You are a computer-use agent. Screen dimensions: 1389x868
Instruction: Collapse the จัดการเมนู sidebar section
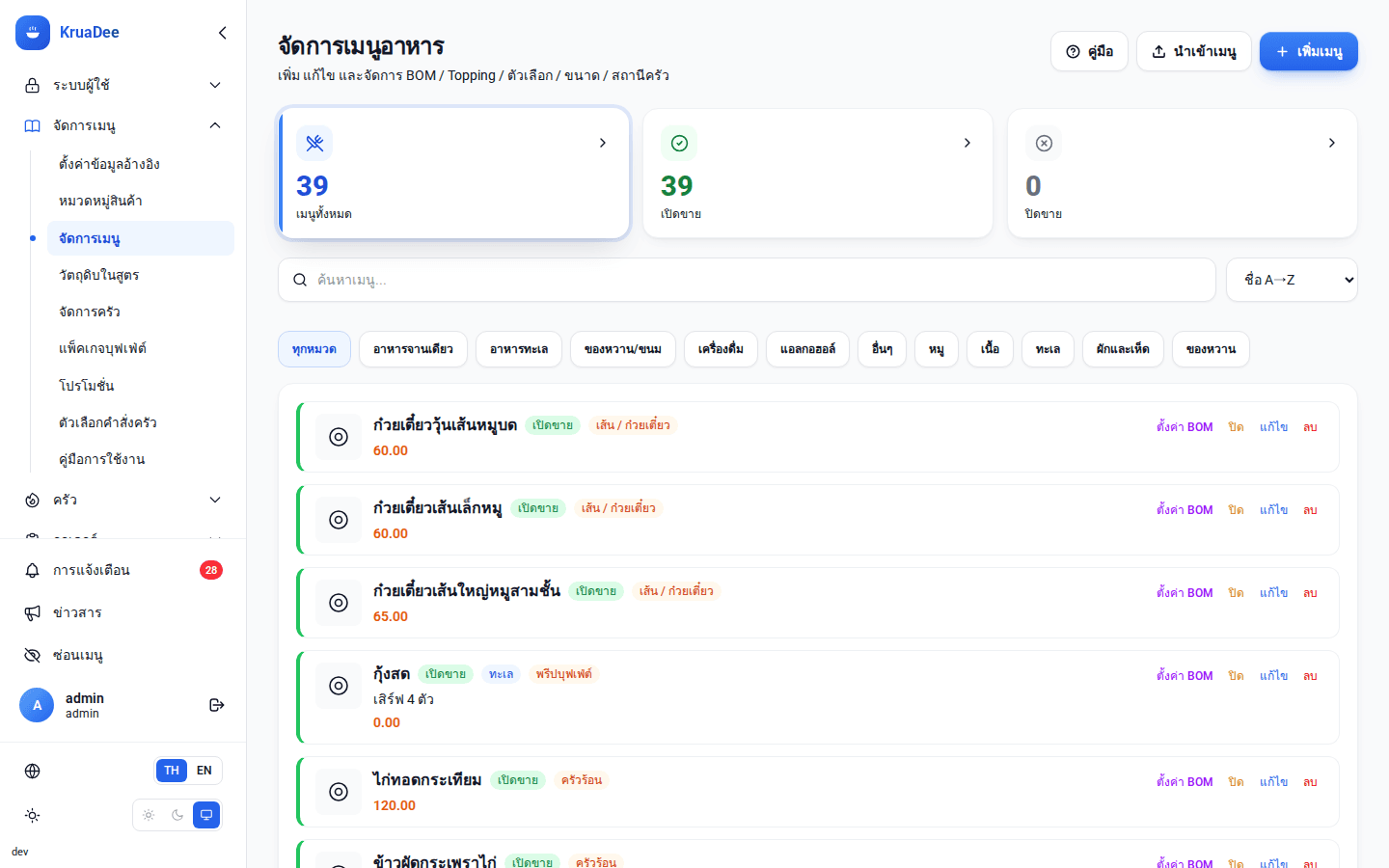point(123,125)
